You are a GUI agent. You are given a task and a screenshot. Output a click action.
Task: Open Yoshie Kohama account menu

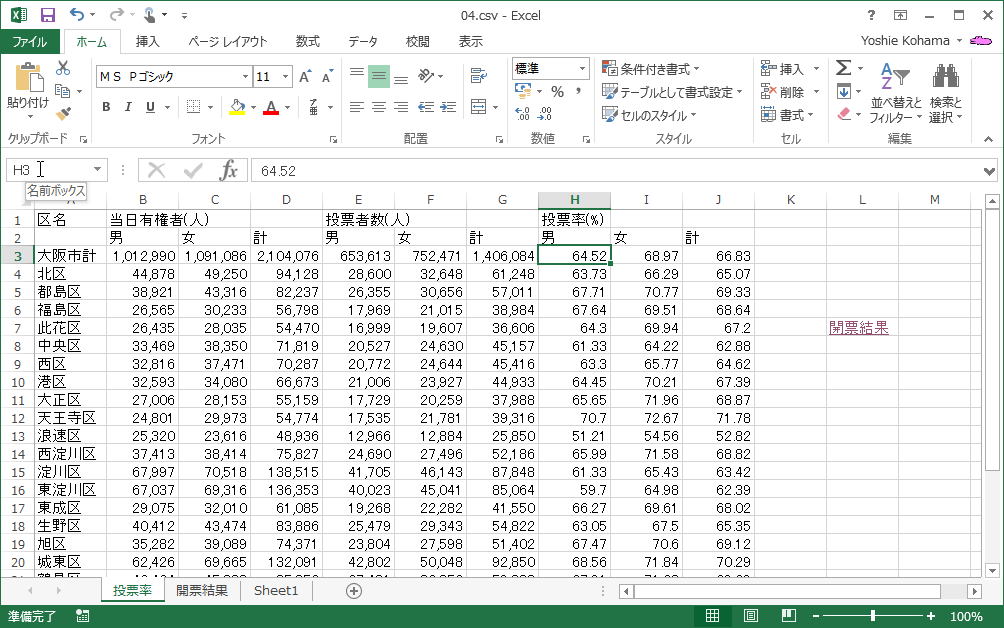tap(911, 41)
